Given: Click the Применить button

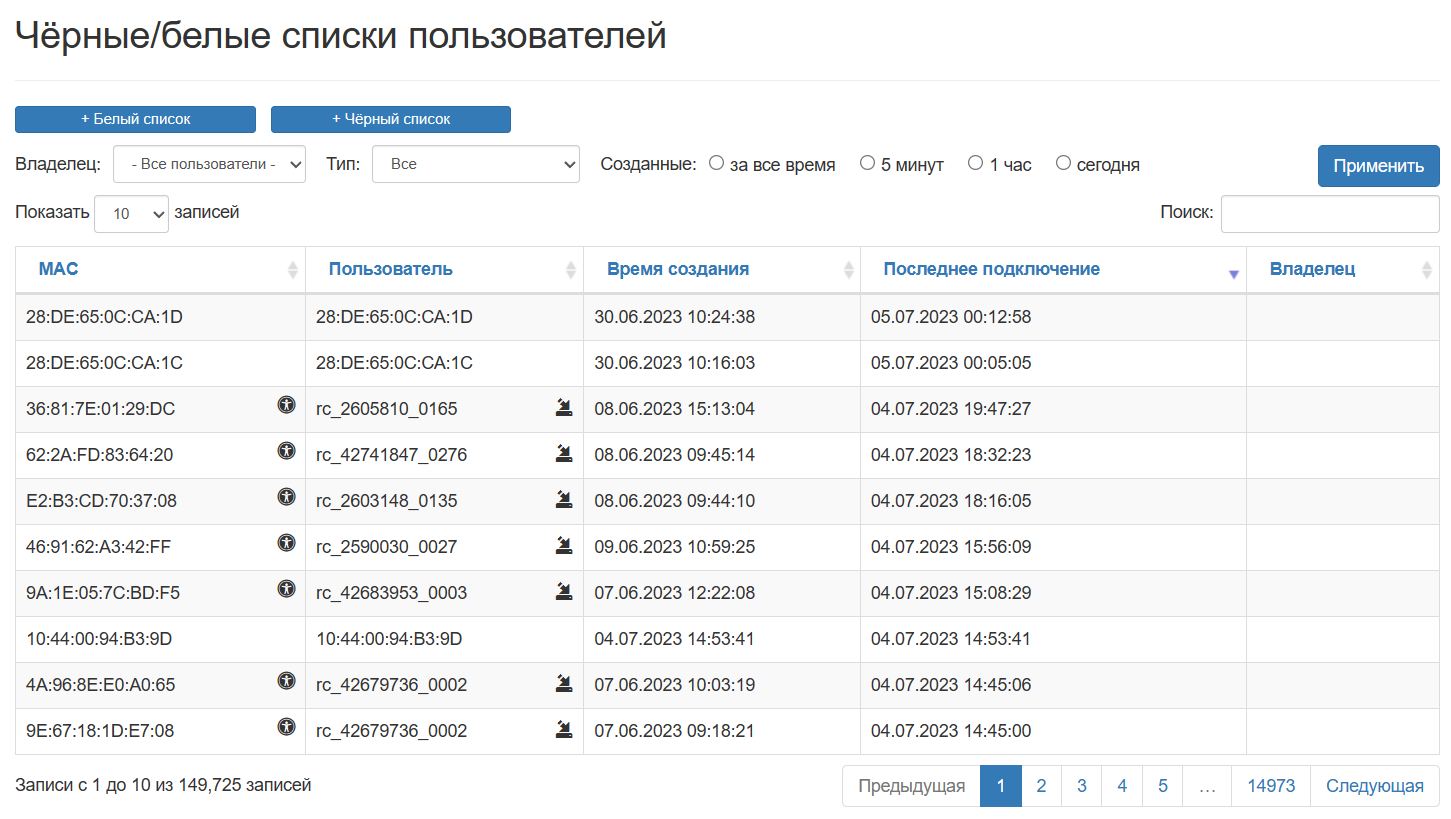Looking at the screenshot, I should point(1378,166).
